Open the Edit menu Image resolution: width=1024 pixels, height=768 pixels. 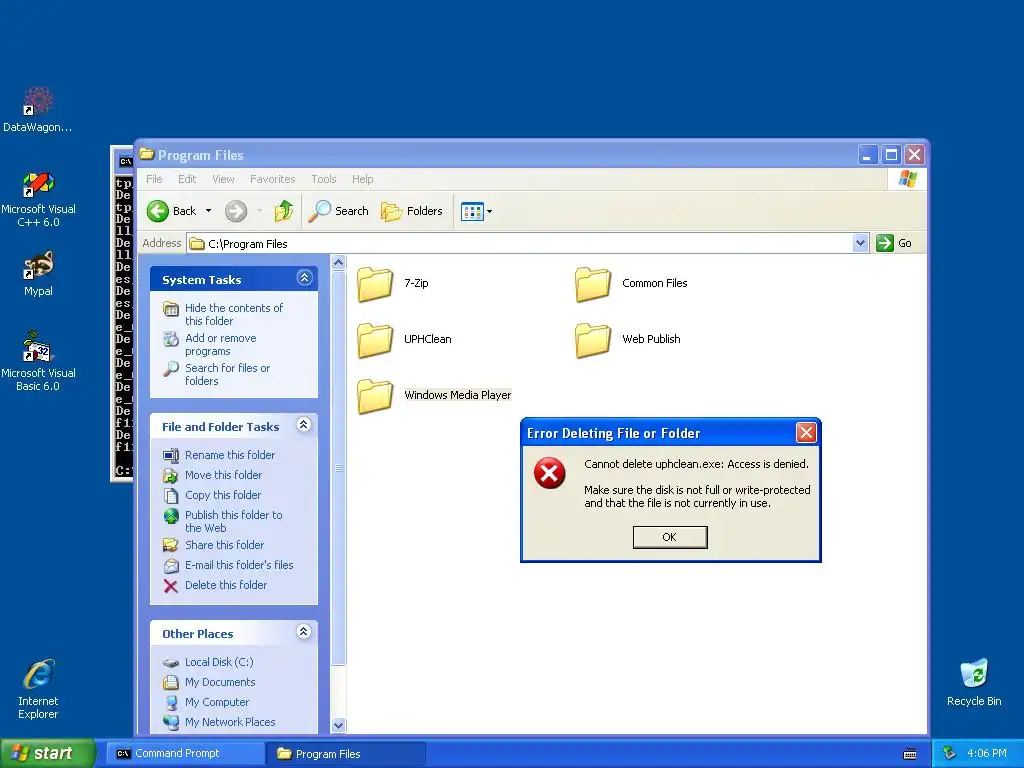click(187, 179)
